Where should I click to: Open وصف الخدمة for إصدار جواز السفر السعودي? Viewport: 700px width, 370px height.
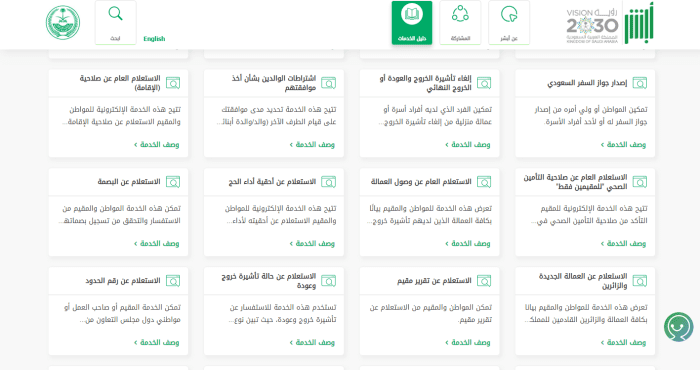pyautogui.click(x=623, y=145)
